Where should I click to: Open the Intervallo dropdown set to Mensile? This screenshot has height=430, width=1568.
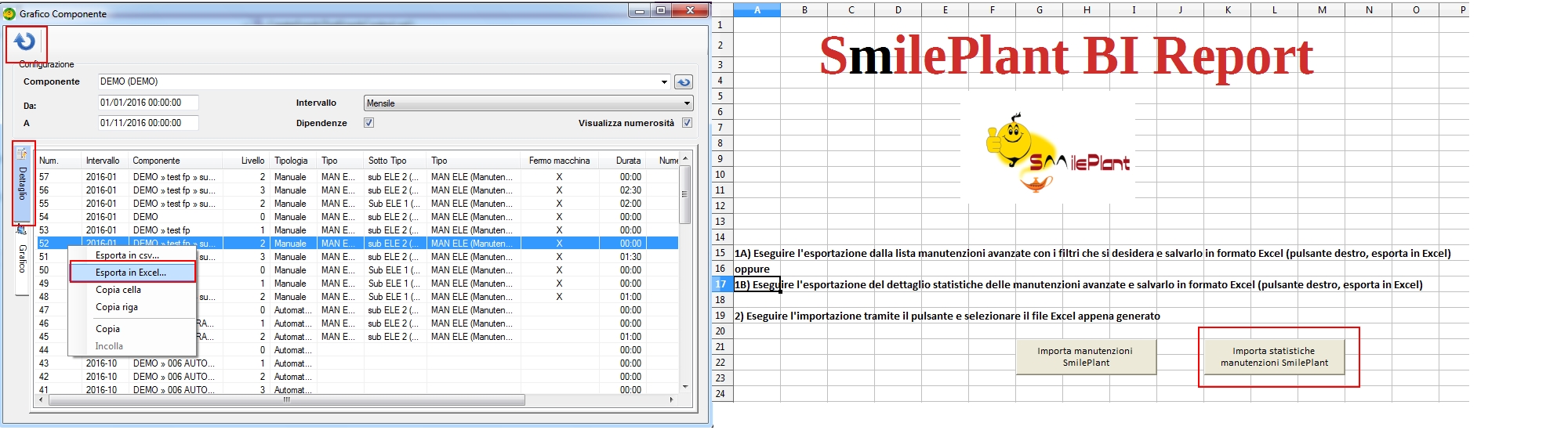pos(687,103)
